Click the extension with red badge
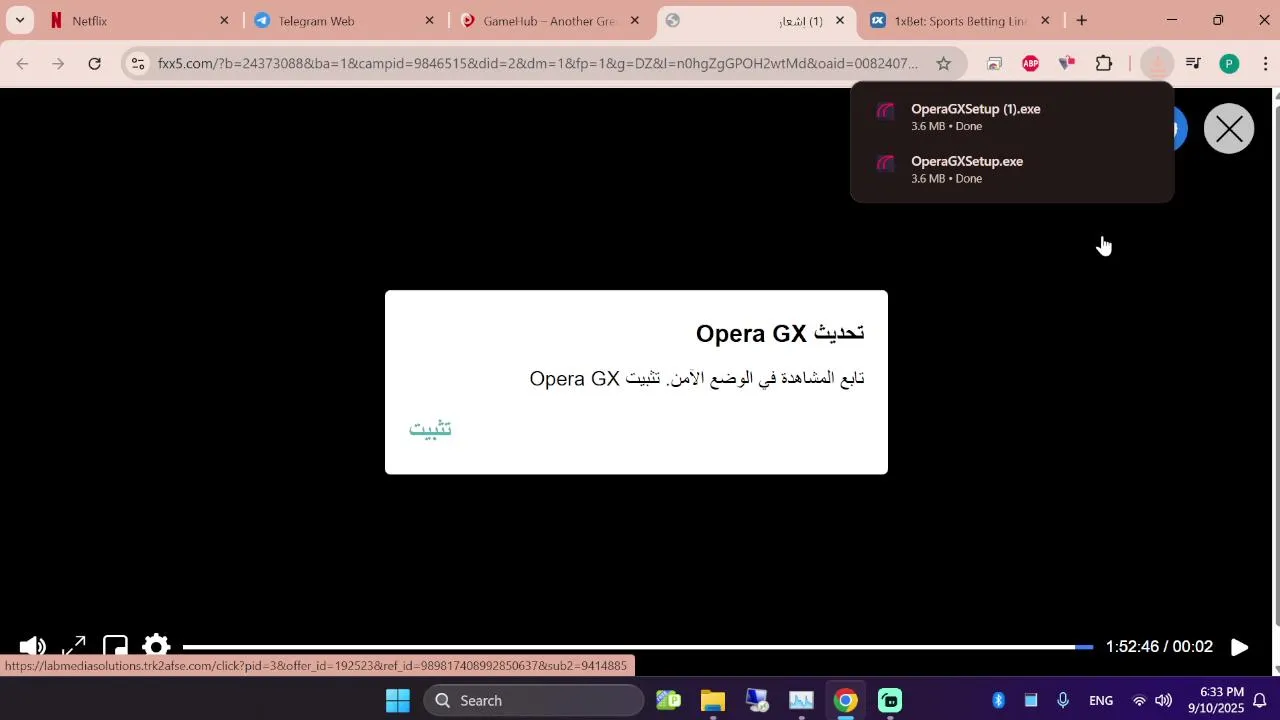The image size is (1280, 720). pyautogui.click(x=1067, y=63)
